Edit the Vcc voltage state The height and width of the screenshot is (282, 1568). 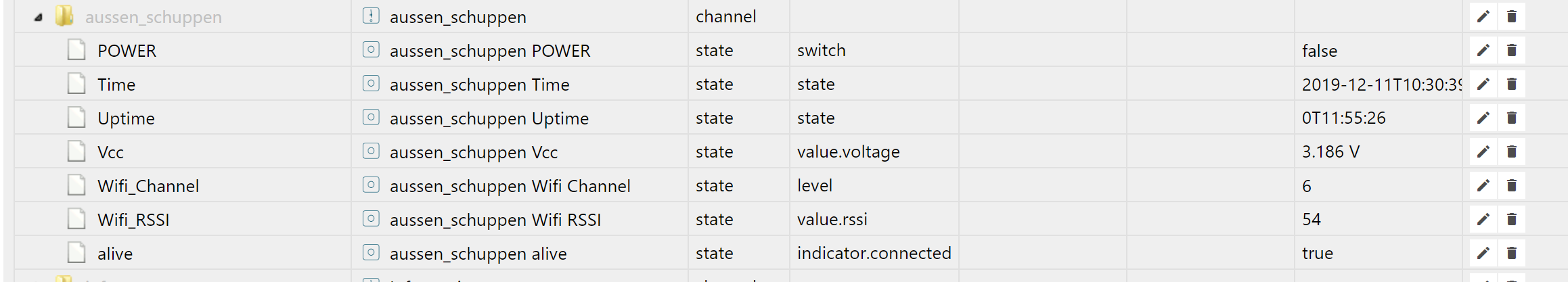click(x=1483, y=152)
